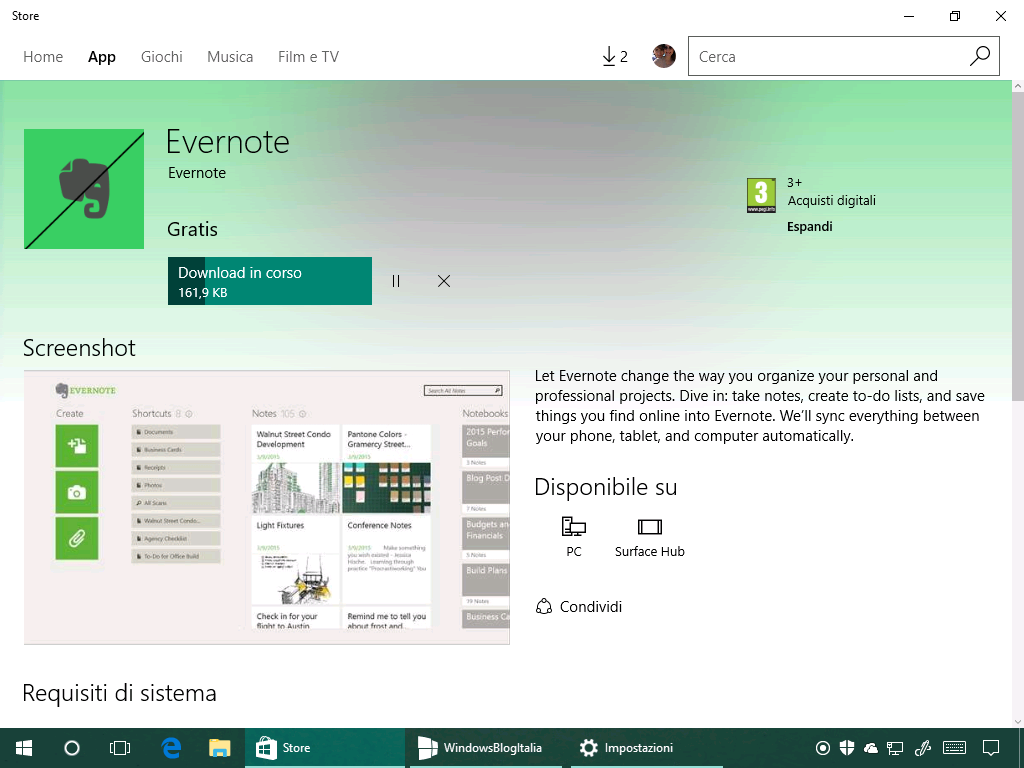1024x768 pixels.
Task: Share the app via Condividi
Action: pyautogui.click(x=579, y=607)
